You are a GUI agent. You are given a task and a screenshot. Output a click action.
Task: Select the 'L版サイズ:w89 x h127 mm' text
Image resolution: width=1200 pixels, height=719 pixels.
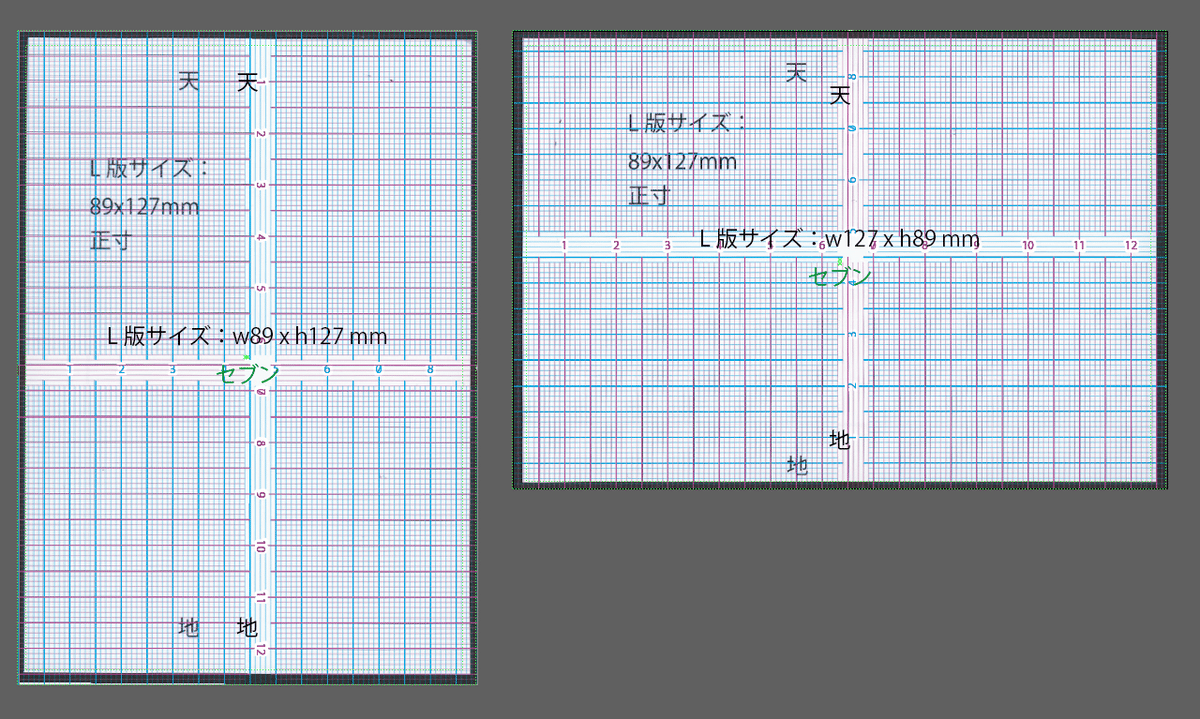[247, 336]
